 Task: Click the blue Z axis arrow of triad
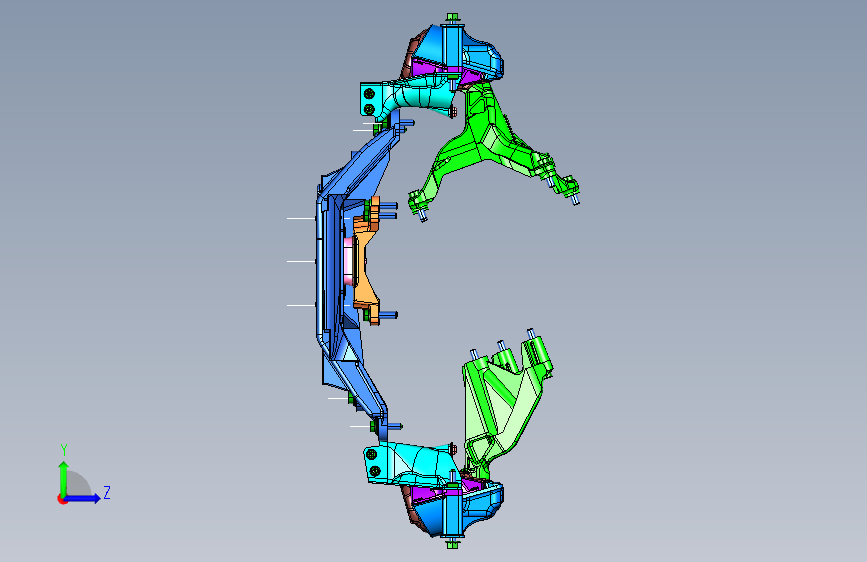coord(83,498)
